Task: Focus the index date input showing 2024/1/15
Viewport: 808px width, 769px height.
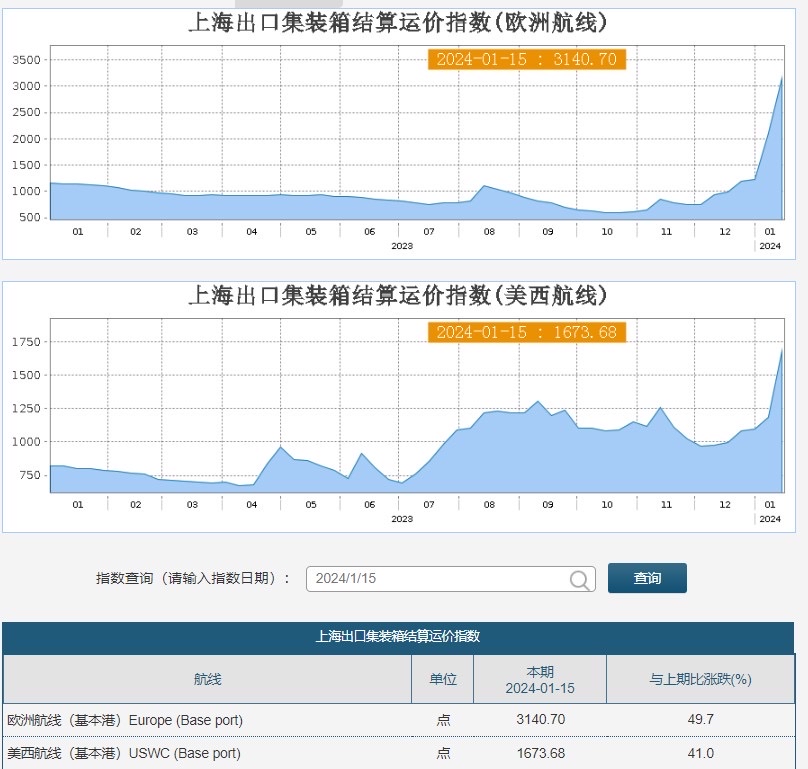Action: pyautogui.click(x=451, y=579)
